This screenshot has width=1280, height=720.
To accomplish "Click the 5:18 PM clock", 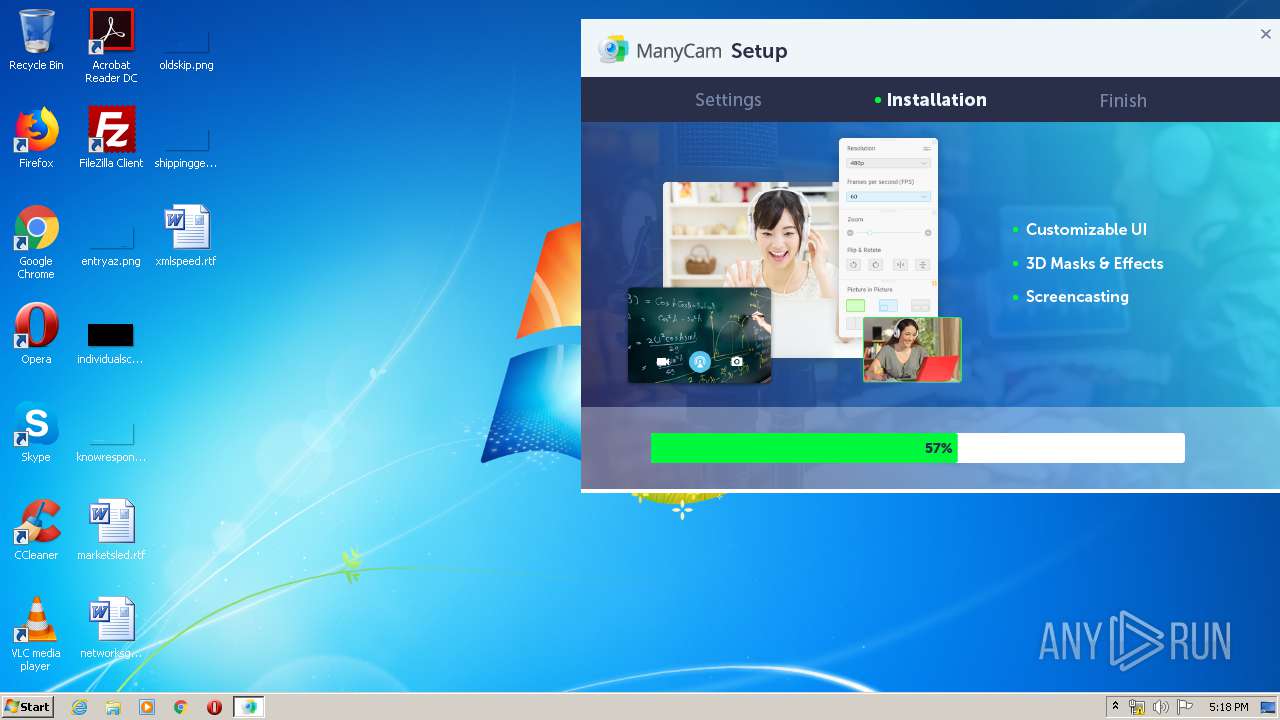I will pos(1228,707).
